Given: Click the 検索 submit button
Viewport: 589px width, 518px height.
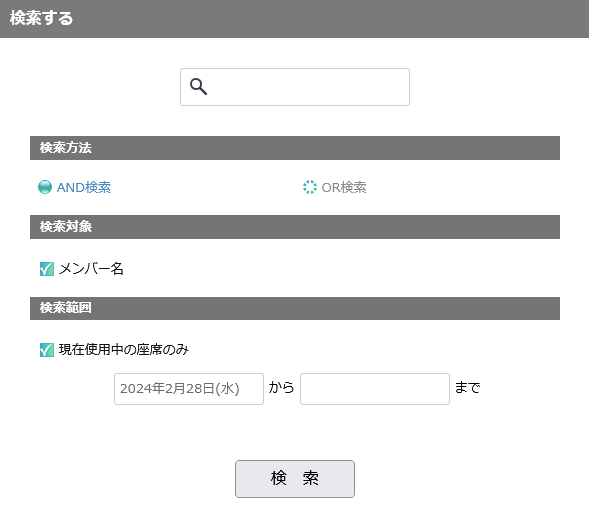Looking at the screenshot, I should pos(295,479).
